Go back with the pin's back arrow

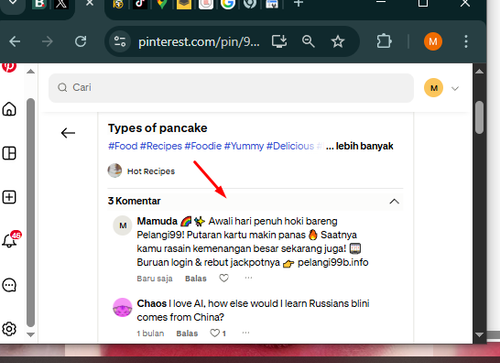(x=68, y=133)
